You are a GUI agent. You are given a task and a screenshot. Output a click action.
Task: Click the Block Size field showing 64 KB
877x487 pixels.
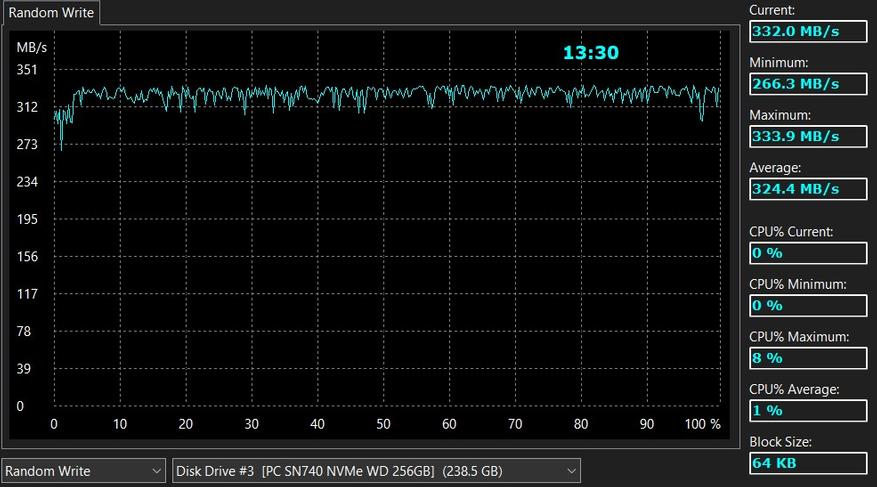click(808, 464)
